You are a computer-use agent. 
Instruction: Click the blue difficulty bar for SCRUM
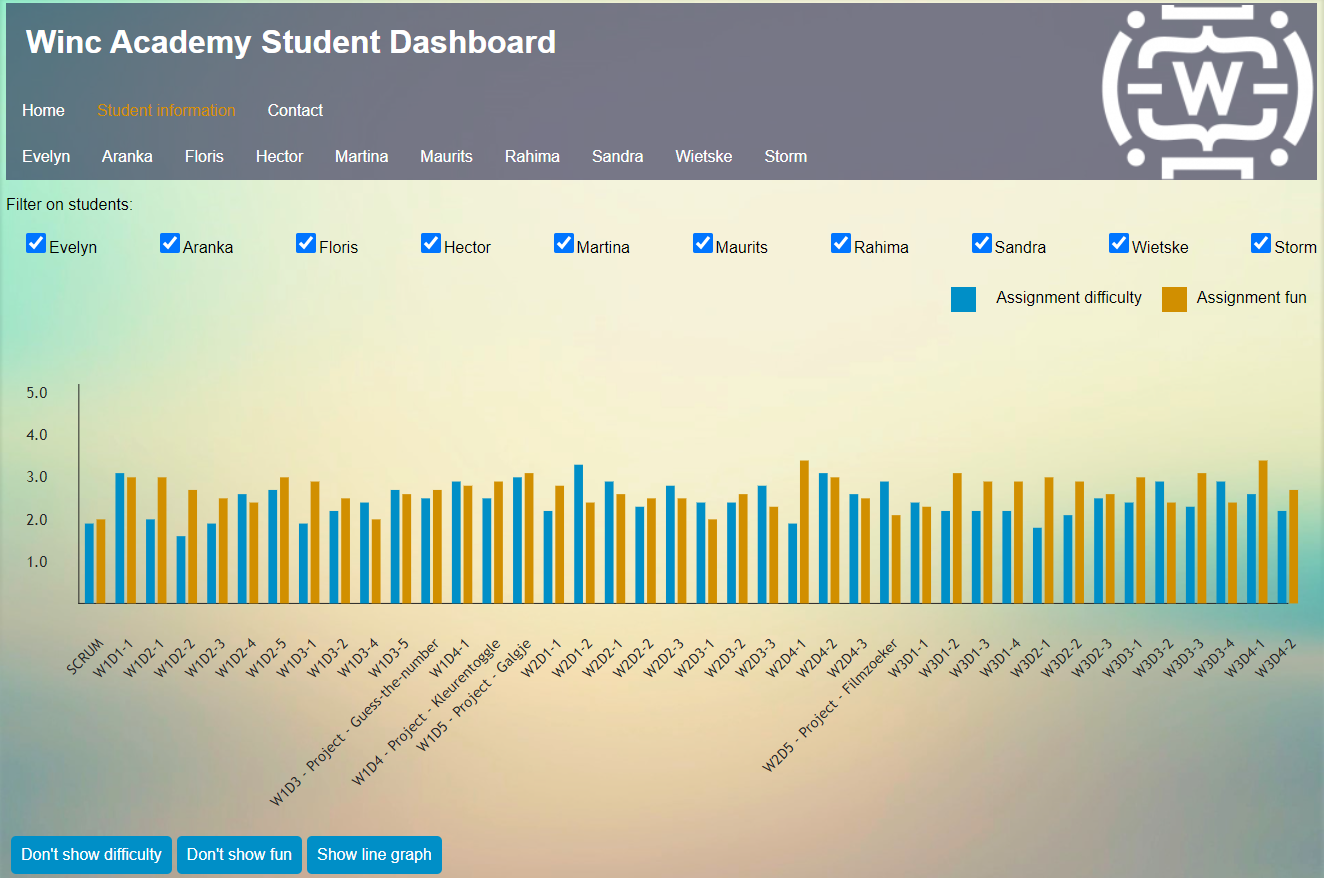pos(89,564)
